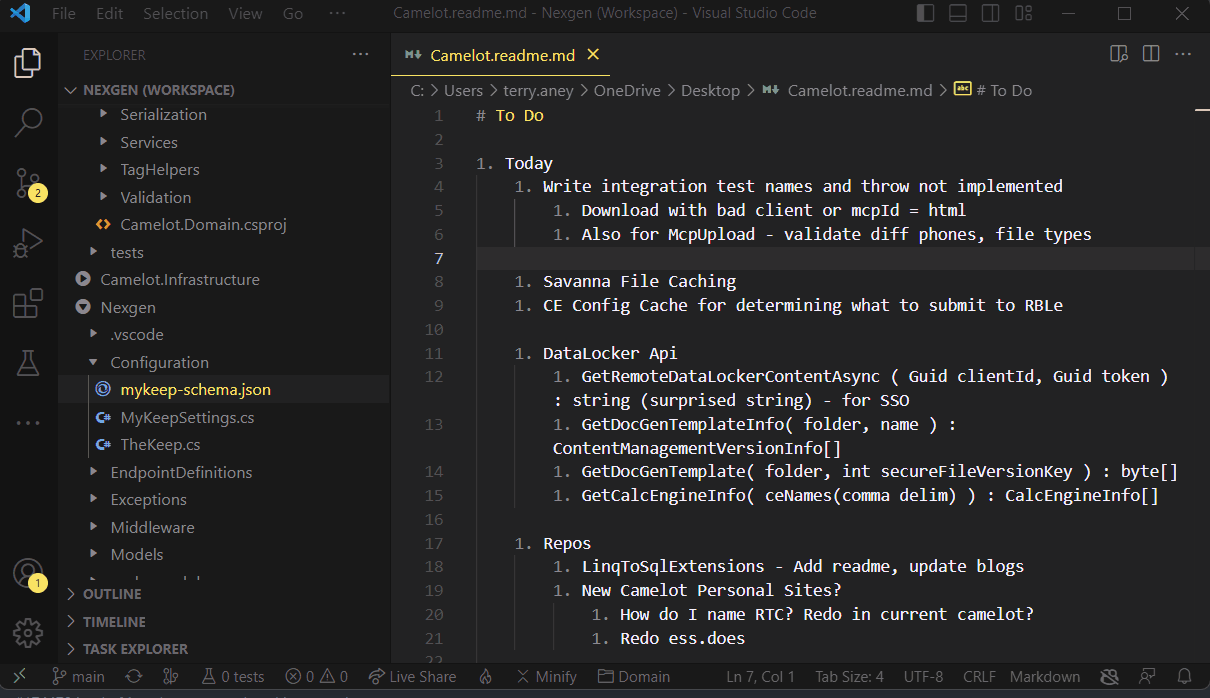Click the main branch button in status bar

click(x=78, y=677)
